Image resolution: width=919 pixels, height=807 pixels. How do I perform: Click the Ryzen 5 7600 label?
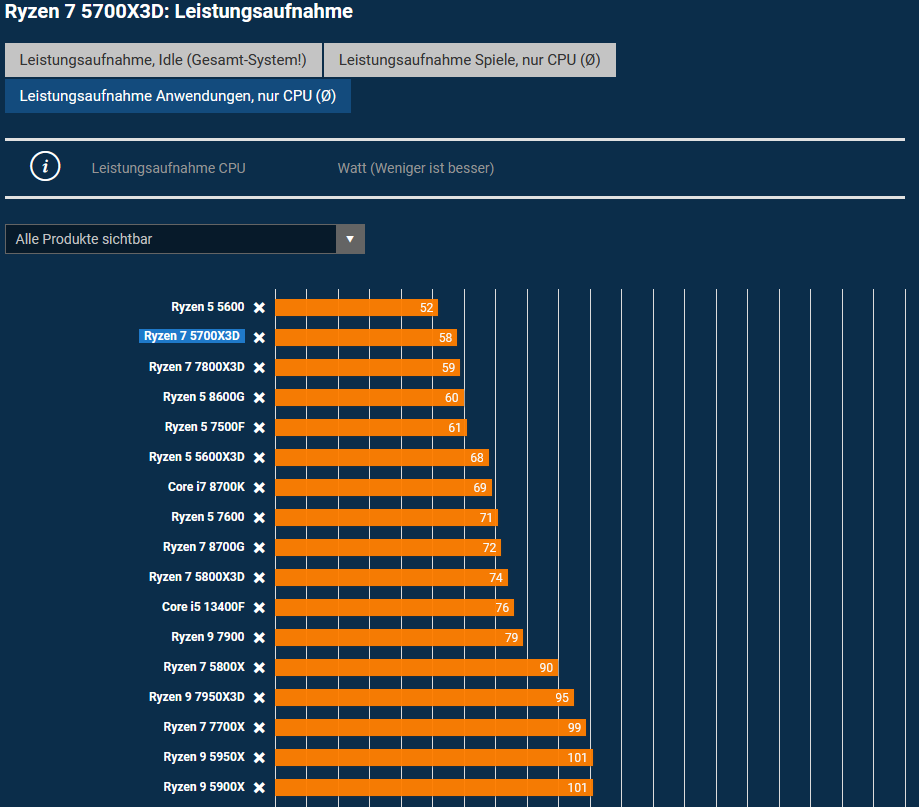point(207,517)
